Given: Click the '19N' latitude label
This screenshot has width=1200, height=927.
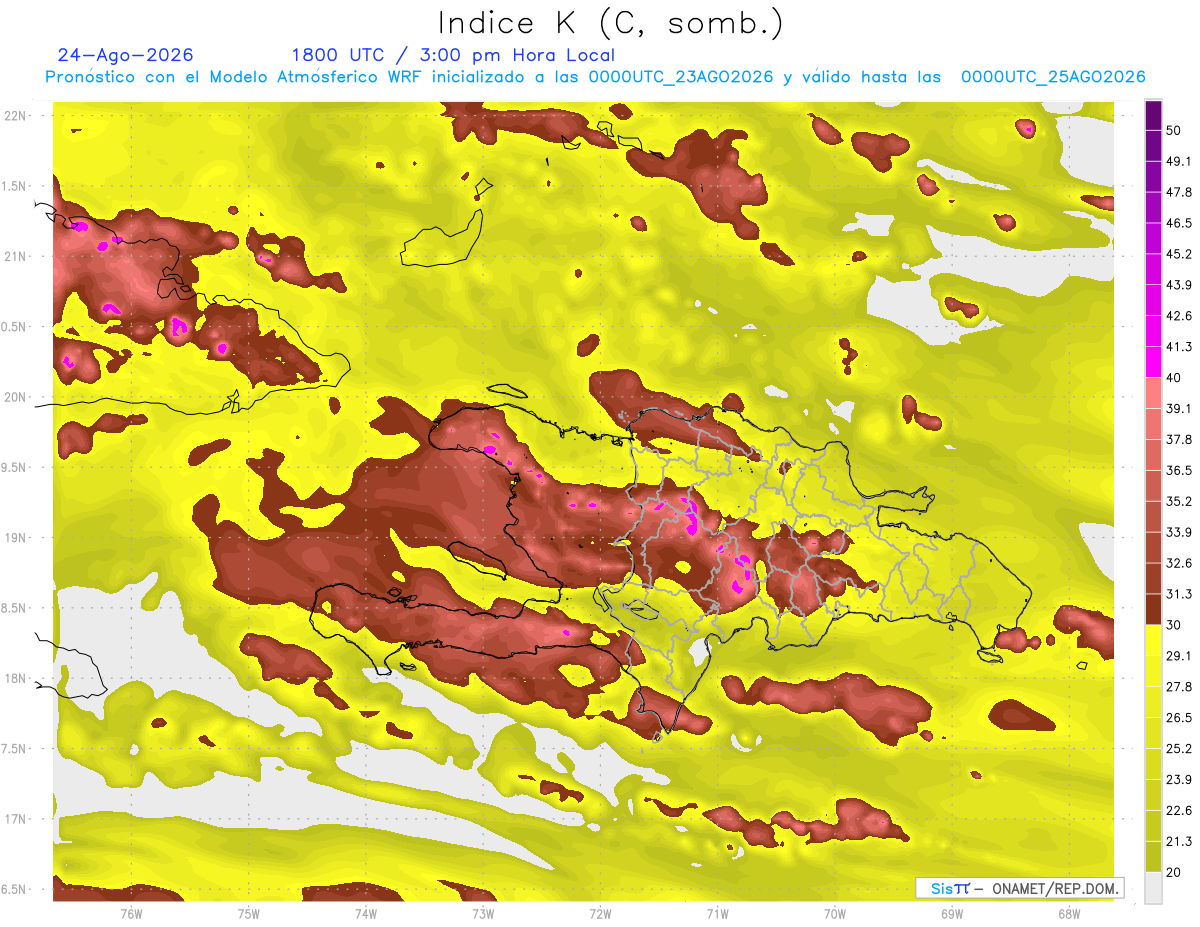Looking at the screenshot, I should coord(16,538).
